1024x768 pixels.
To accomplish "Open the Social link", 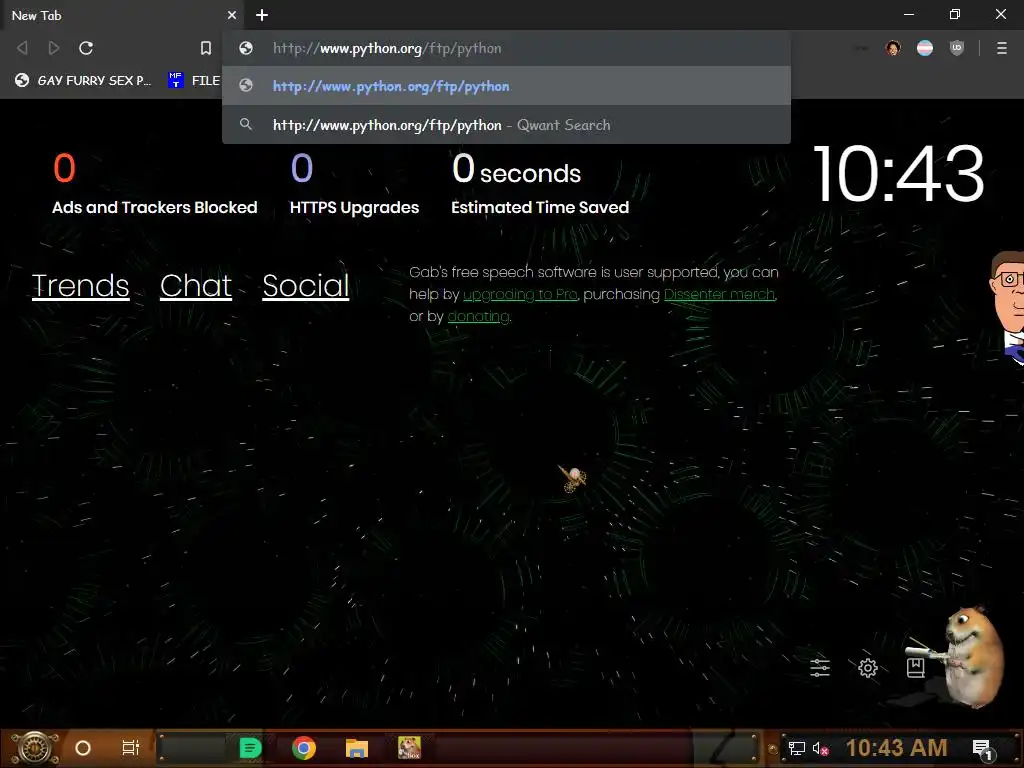I will click(306, 285).
